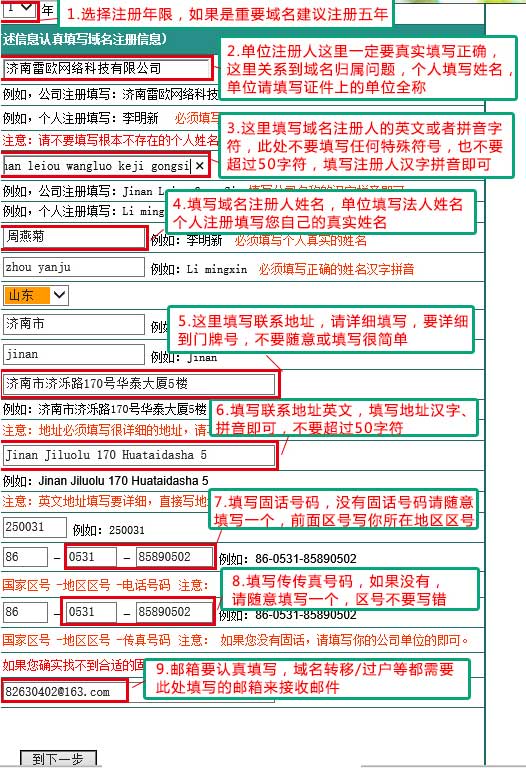
Task: Click the 到下一步 button
Action: (58, 759)
